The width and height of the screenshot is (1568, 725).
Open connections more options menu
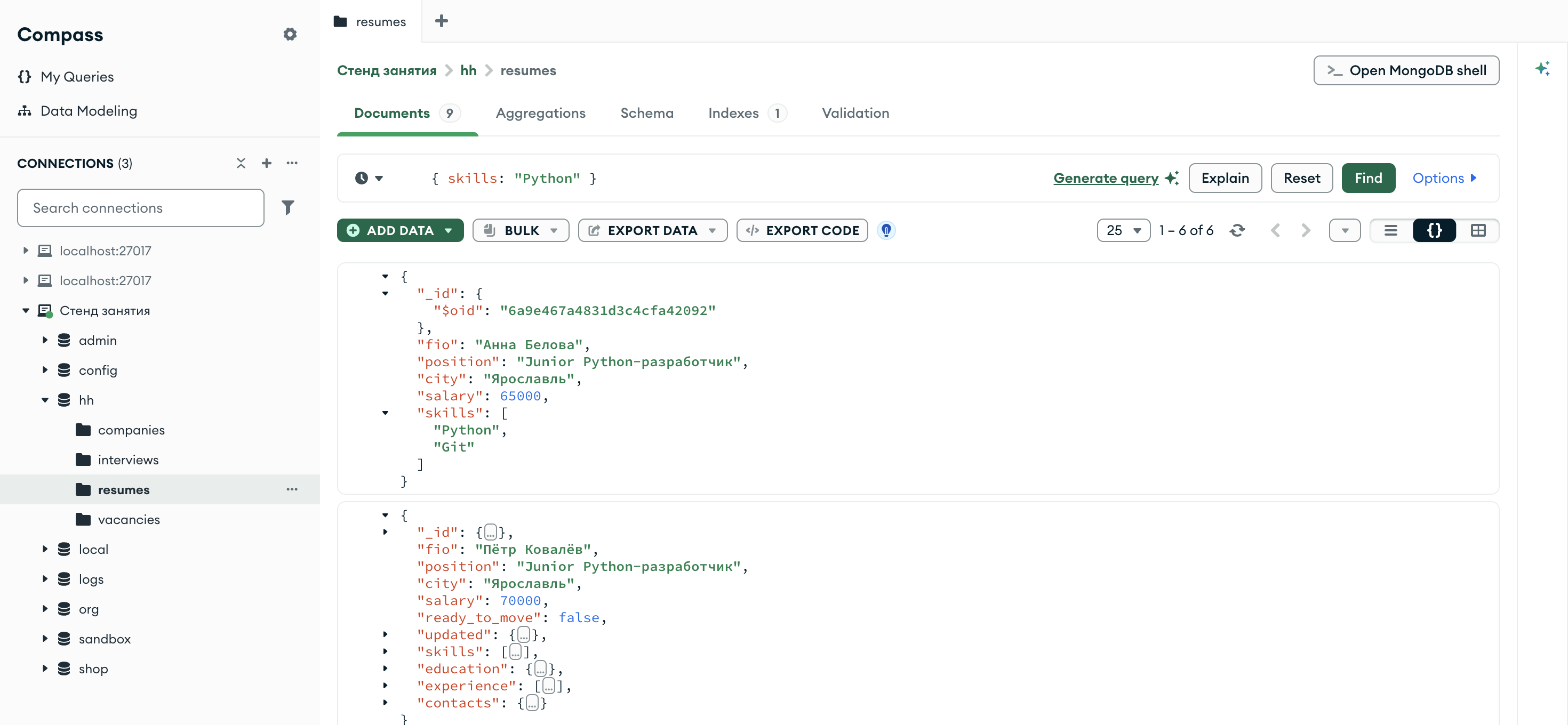tap(292, 163)
